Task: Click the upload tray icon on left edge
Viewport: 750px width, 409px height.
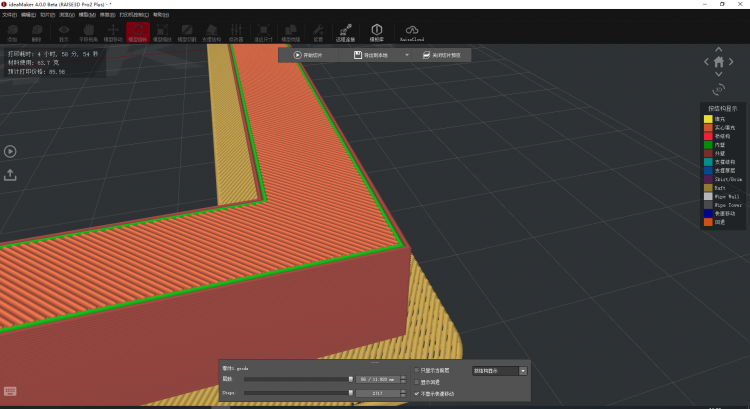Action: [x=10, y=175]
